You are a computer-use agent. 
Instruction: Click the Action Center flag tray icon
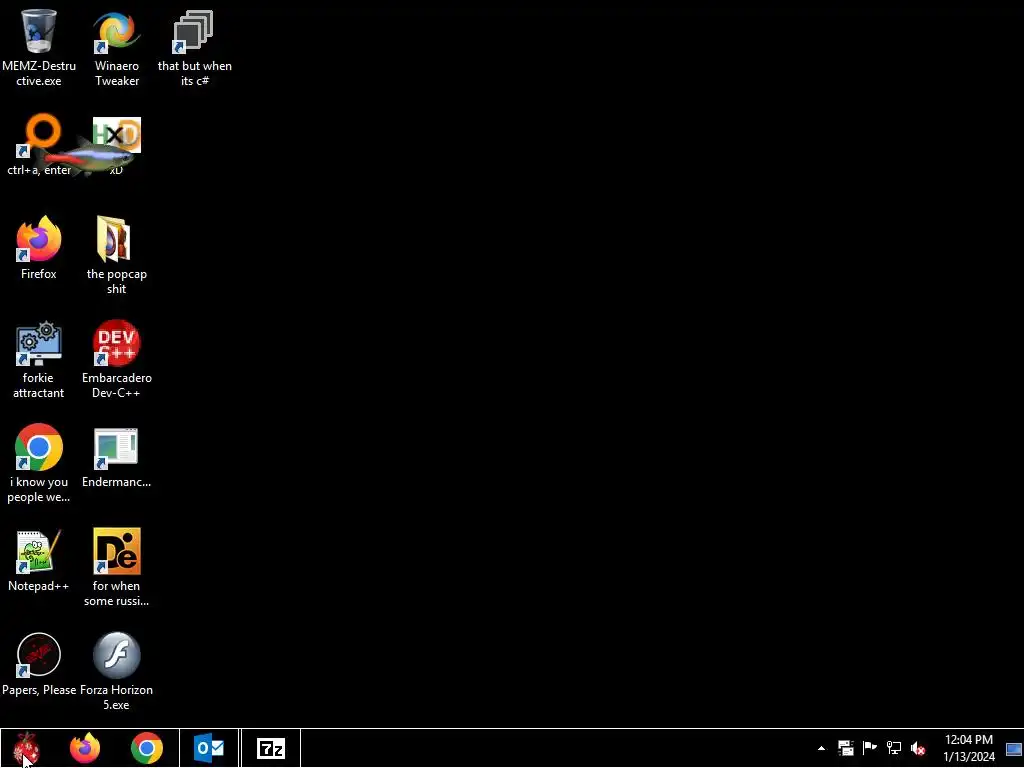[869, 748]
